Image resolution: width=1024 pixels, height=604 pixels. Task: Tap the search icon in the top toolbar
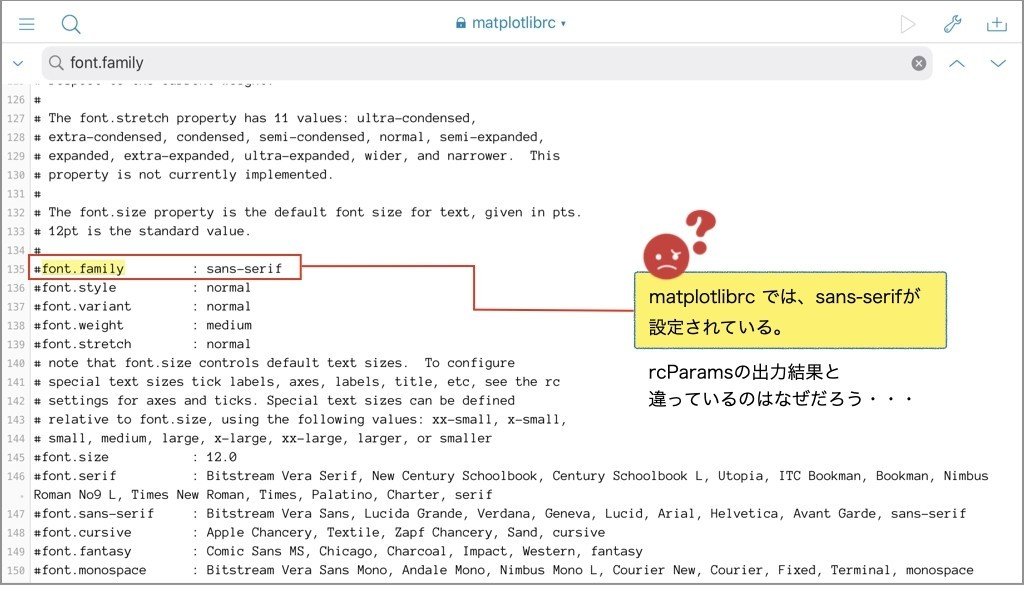pos(70,23)
